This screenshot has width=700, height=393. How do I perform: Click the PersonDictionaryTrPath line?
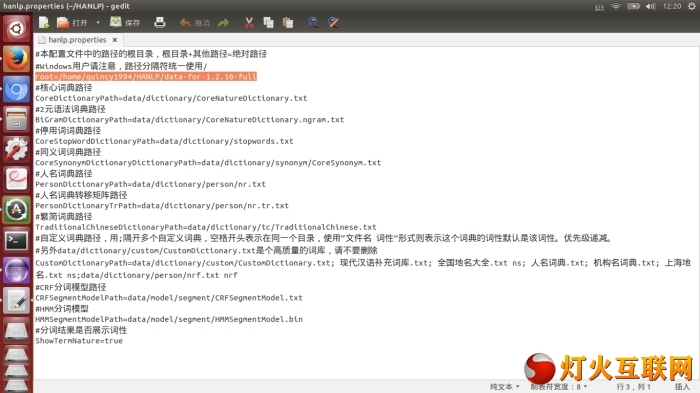pyautogui.click(x=162, y=205)
